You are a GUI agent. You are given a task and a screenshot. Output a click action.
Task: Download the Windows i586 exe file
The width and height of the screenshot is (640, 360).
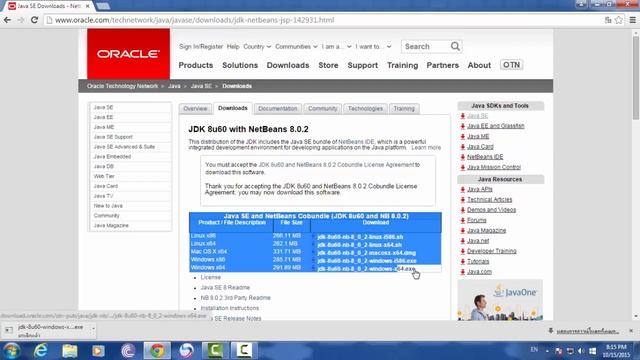[367, 261]
